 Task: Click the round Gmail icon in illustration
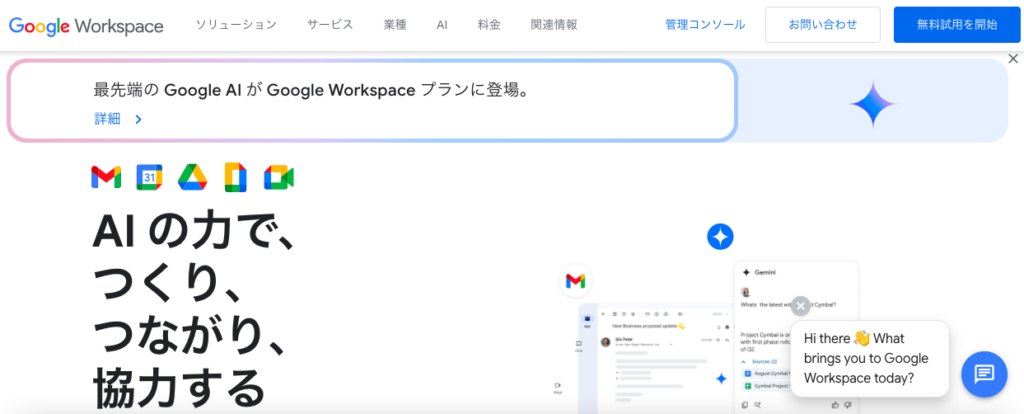point(575,281)
